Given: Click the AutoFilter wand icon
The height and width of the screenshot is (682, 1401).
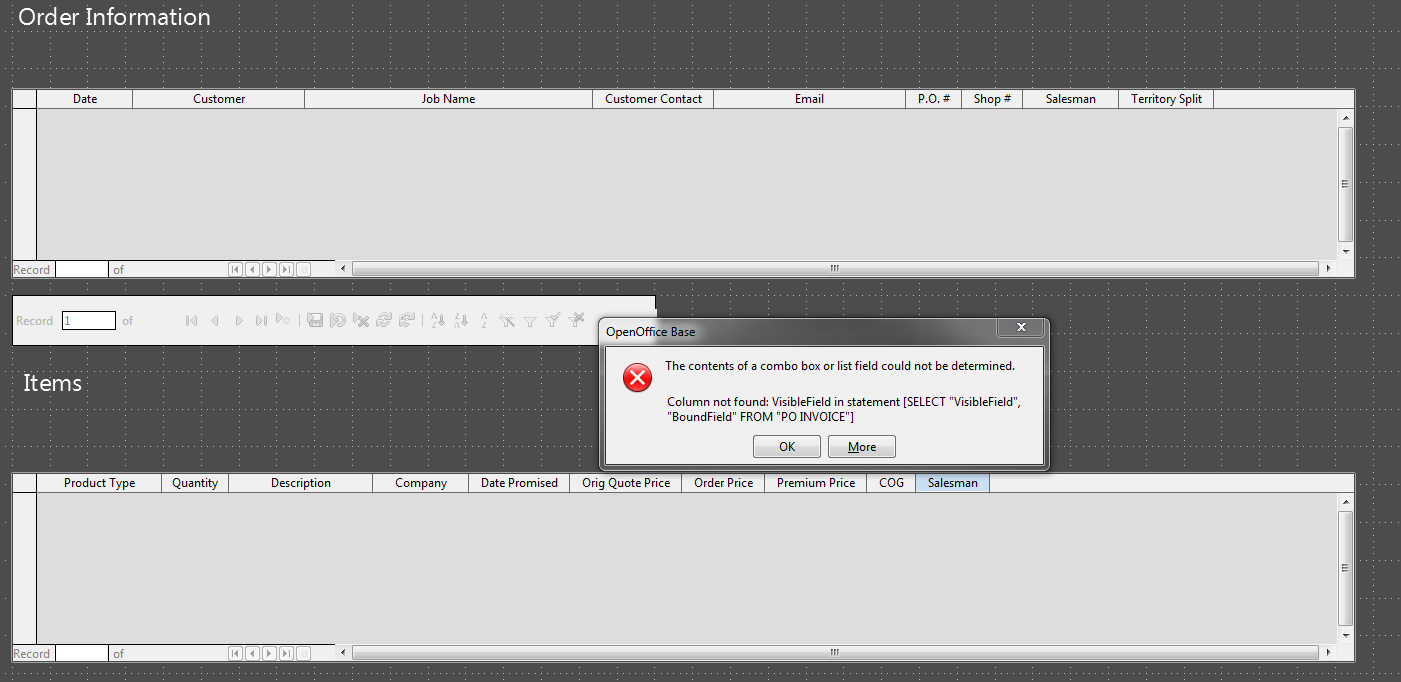Looking at the screenshot, I should [x=507, y=321].
